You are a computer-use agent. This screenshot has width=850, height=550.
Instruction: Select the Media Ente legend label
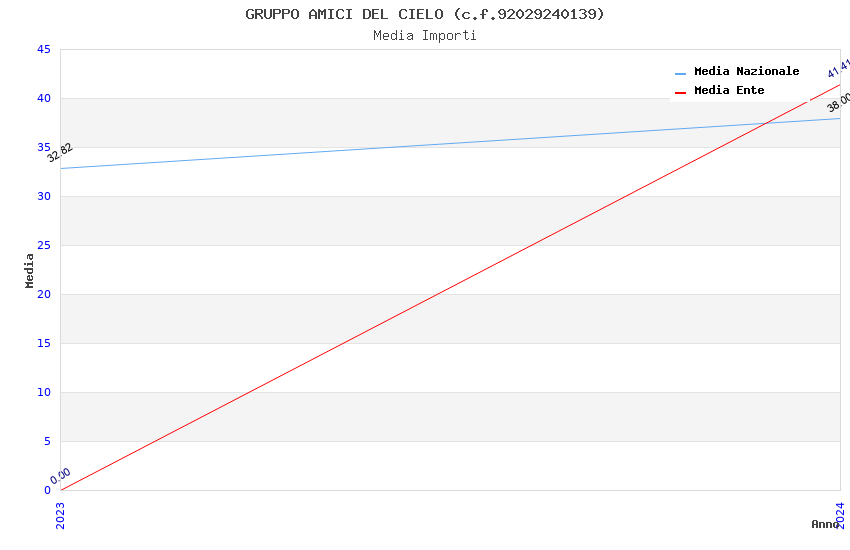tap(729, 91)
